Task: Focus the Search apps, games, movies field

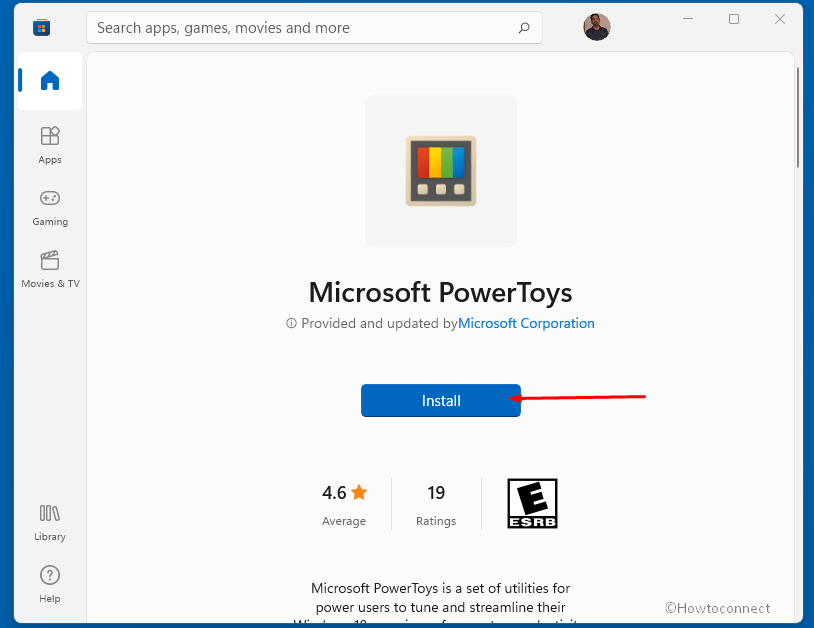Action: point(300,28)
